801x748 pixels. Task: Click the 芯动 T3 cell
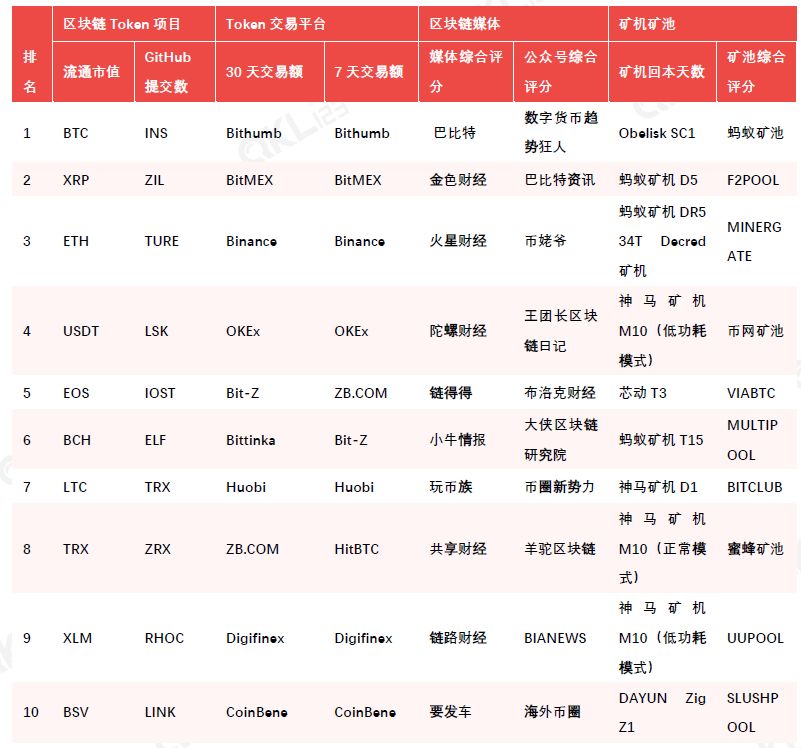pos(643,393)
